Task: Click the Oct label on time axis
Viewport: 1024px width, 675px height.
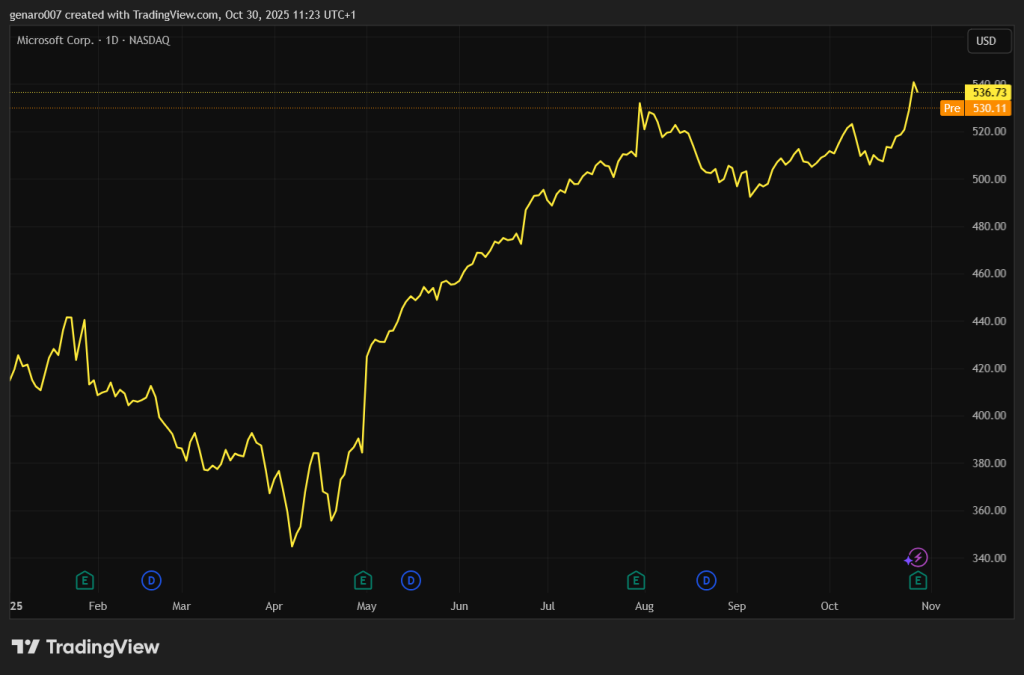Action: coord(829,606)
